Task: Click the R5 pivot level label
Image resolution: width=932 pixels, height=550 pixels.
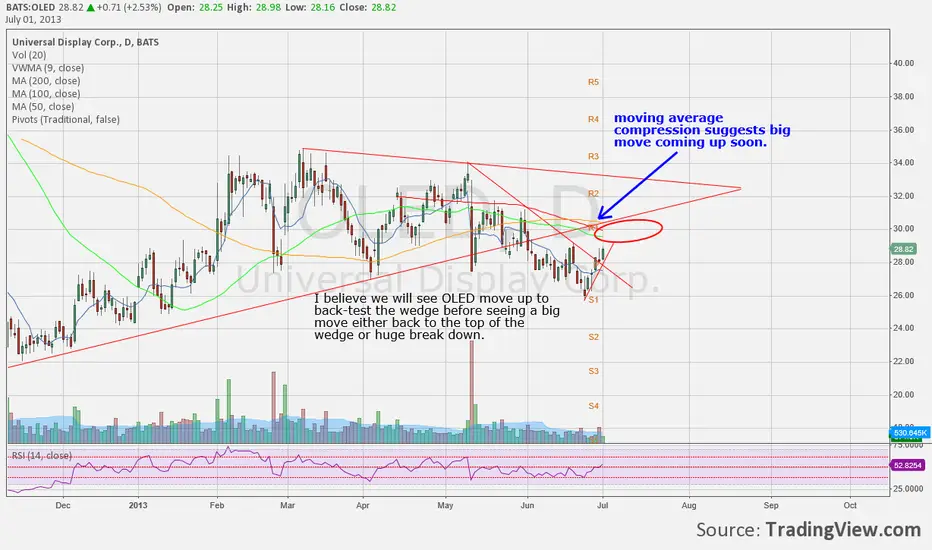Action: click(x=593, y=82)
